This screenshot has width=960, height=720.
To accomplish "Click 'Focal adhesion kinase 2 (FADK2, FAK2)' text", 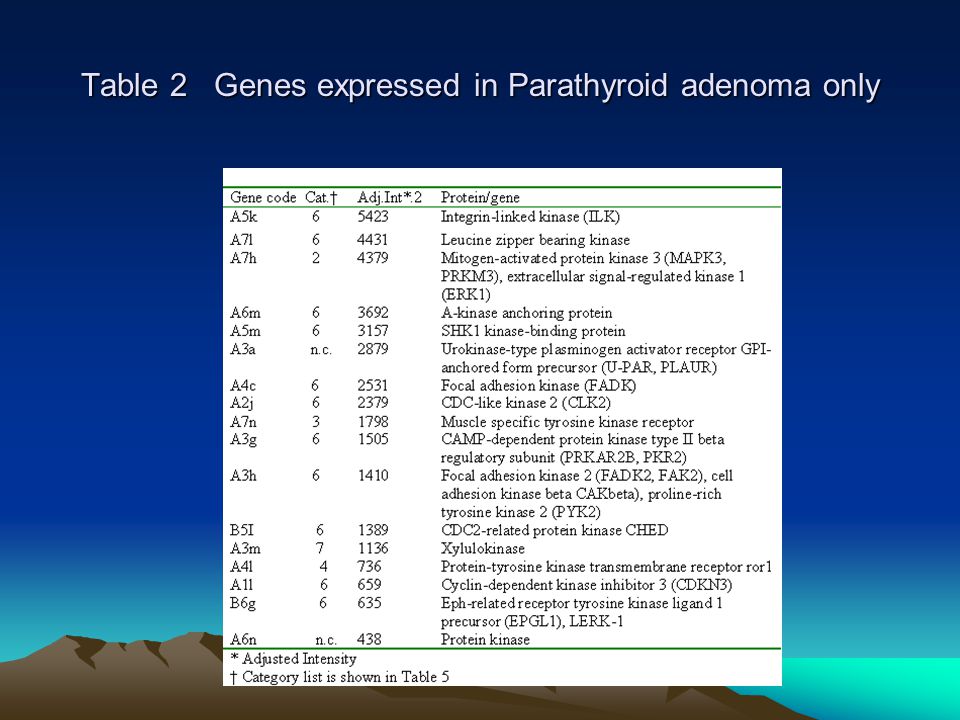I will [574, 476].
